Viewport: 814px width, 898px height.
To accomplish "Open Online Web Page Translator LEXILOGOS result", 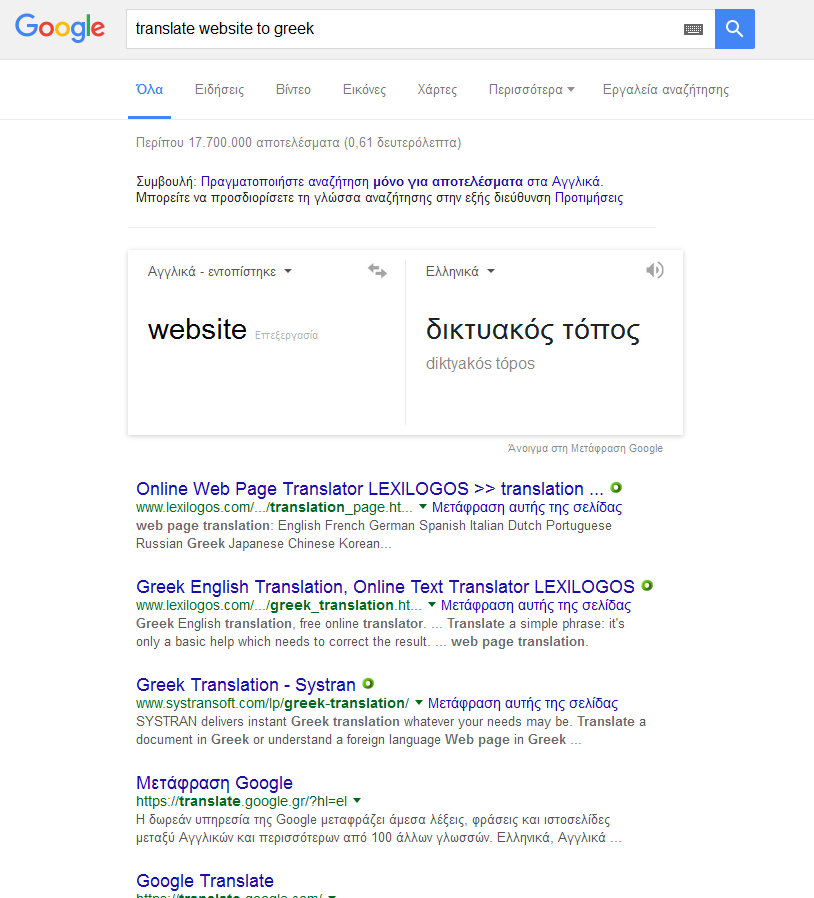I will [370, 489].
